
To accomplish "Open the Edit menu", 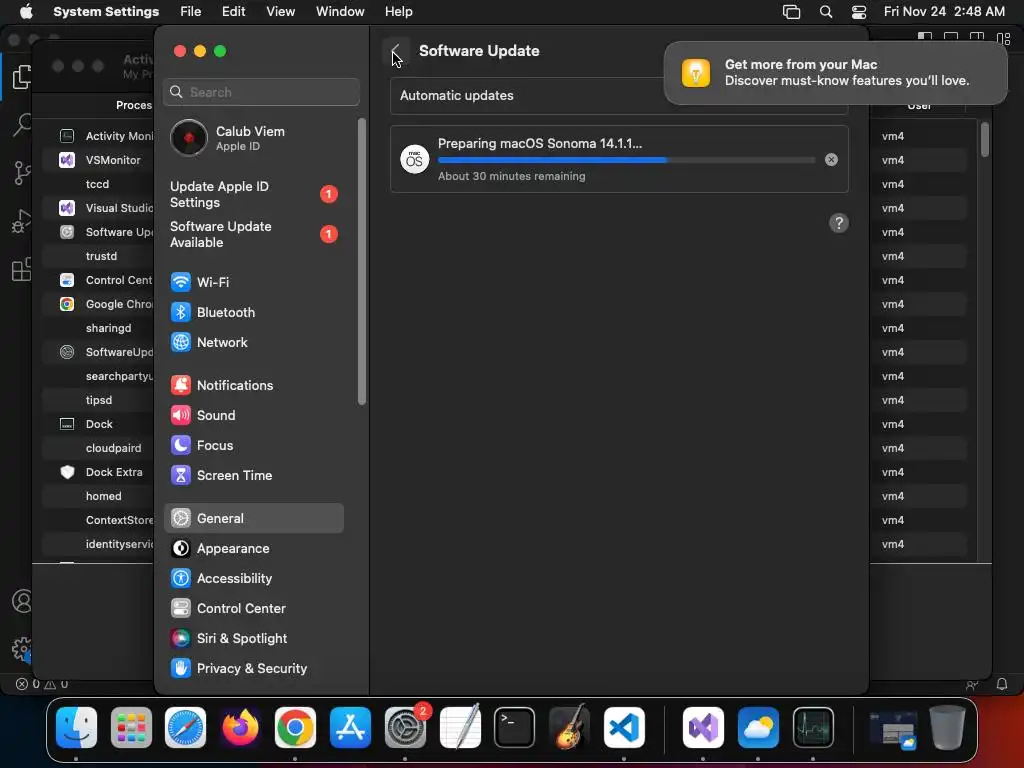I will (x=233, y=12).
